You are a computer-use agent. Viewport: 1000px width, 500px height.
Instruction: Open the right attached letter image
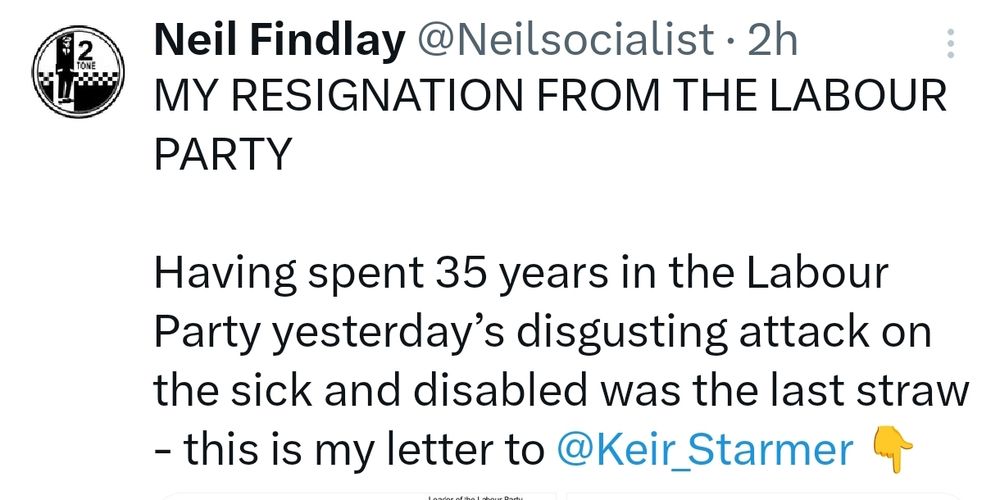(x=763, y=496)
